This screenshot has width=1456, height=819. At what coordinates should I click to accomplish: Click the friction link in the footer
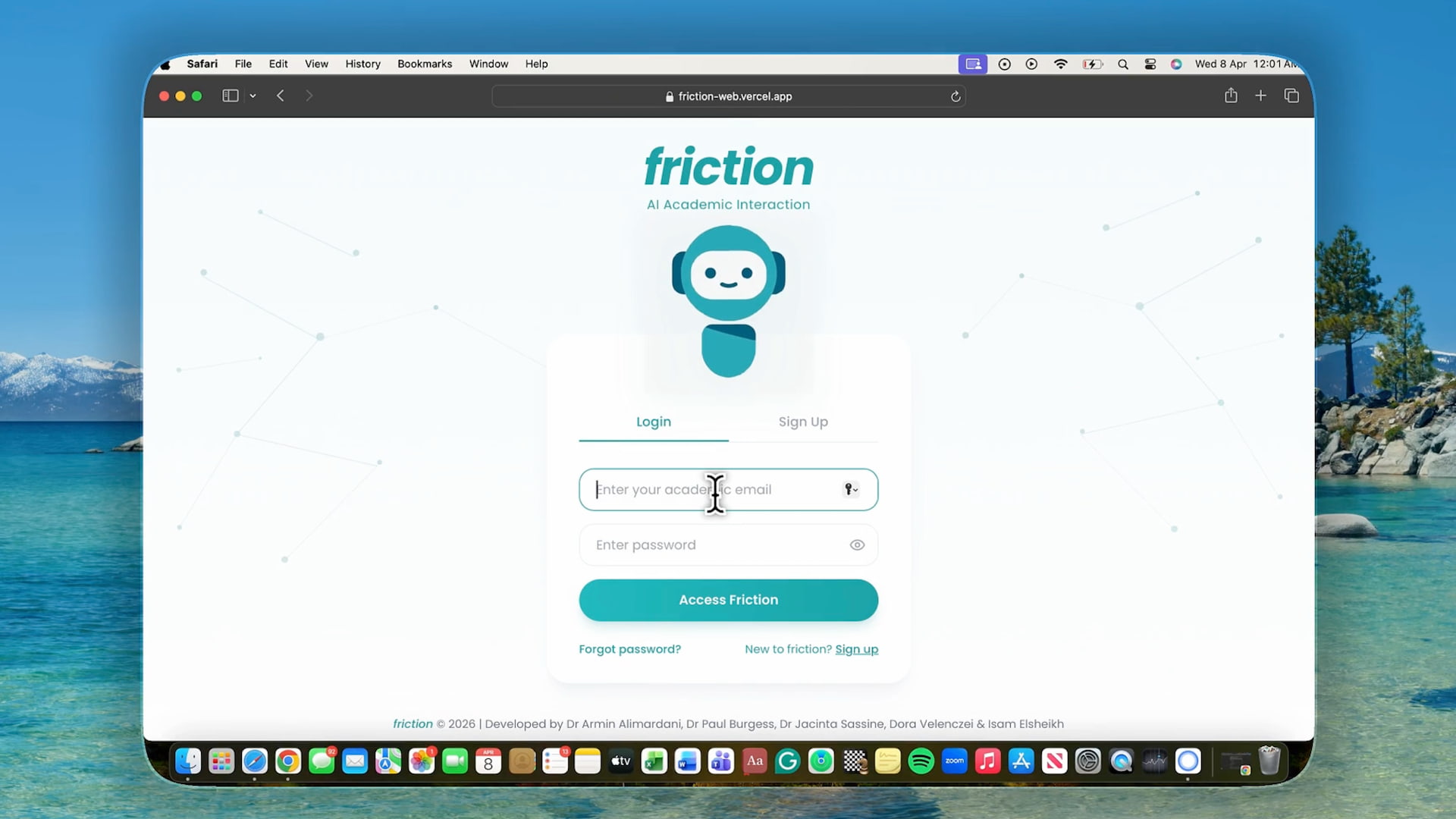click(413, 723)
